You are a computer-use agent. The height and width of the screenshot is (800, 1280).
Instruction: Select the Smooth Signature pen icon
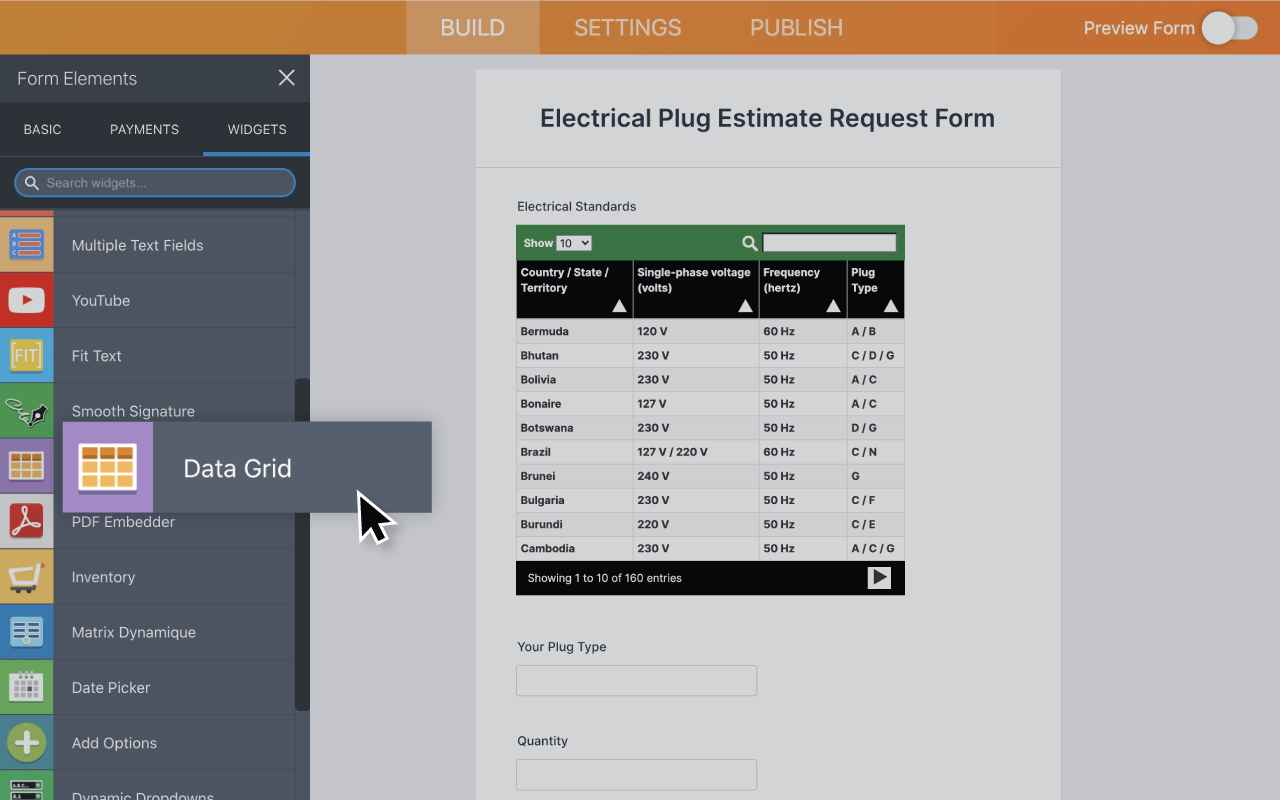click(27, 411)
